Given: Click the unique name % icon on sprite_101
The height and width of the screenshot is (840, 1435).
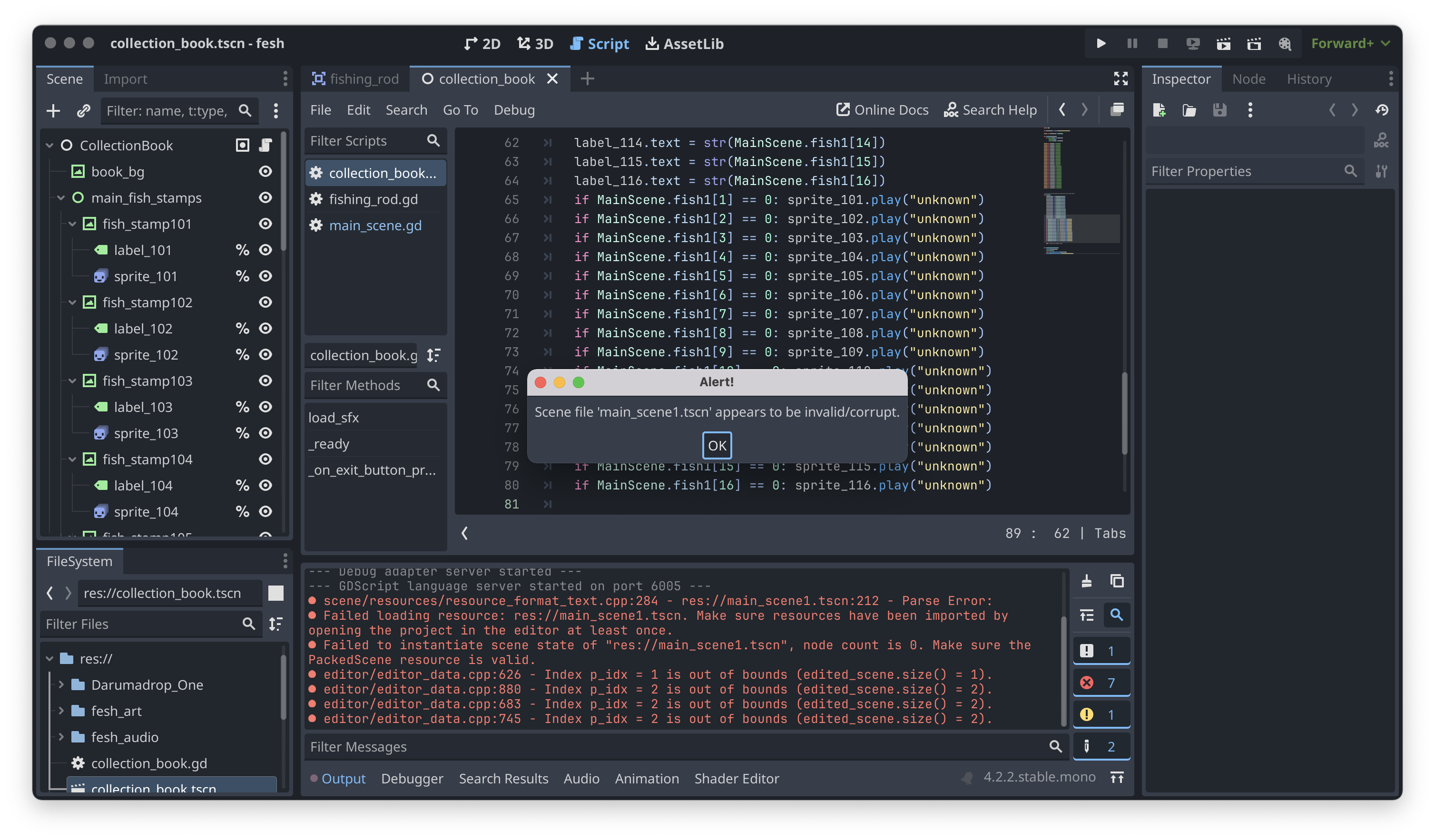Looking at the screenshot, I should [x=242, y=276].
